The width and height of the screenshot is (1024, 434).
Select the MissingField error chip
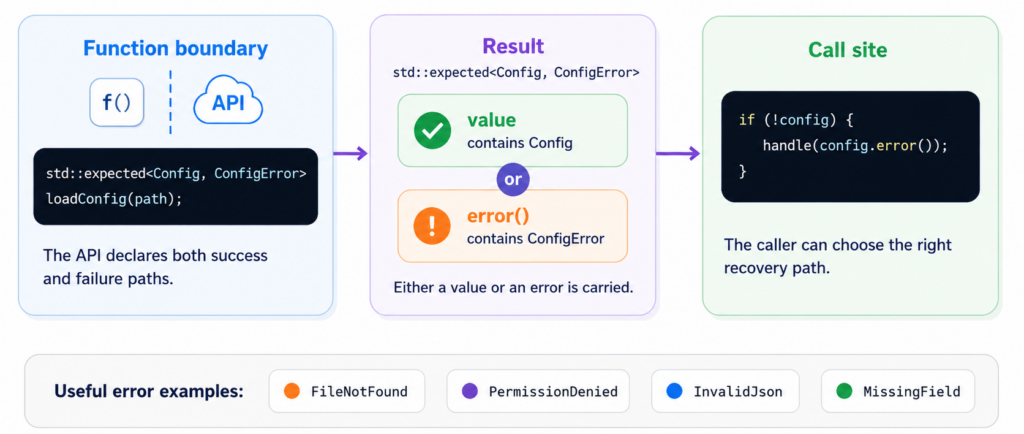[x=898, y=391]
